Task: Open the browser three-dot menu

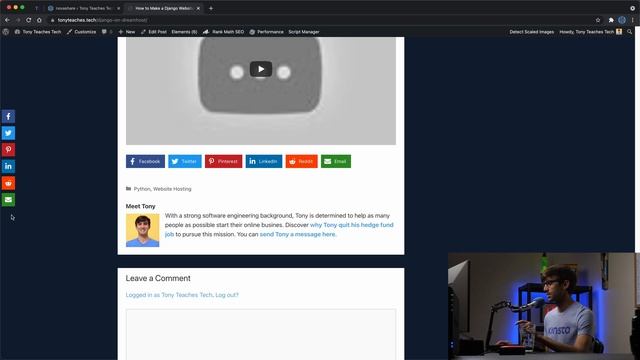Action: tap(632, 20)
